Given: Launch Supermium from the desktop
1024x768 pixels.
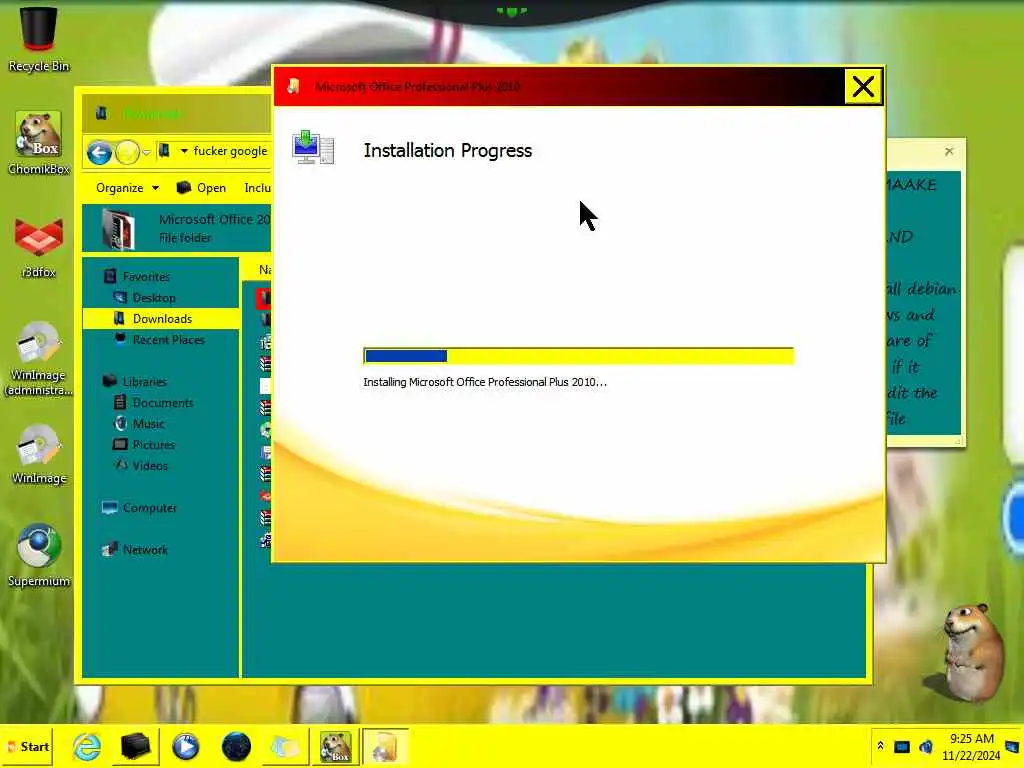Looking at the screenshot, I should point(39,555).
